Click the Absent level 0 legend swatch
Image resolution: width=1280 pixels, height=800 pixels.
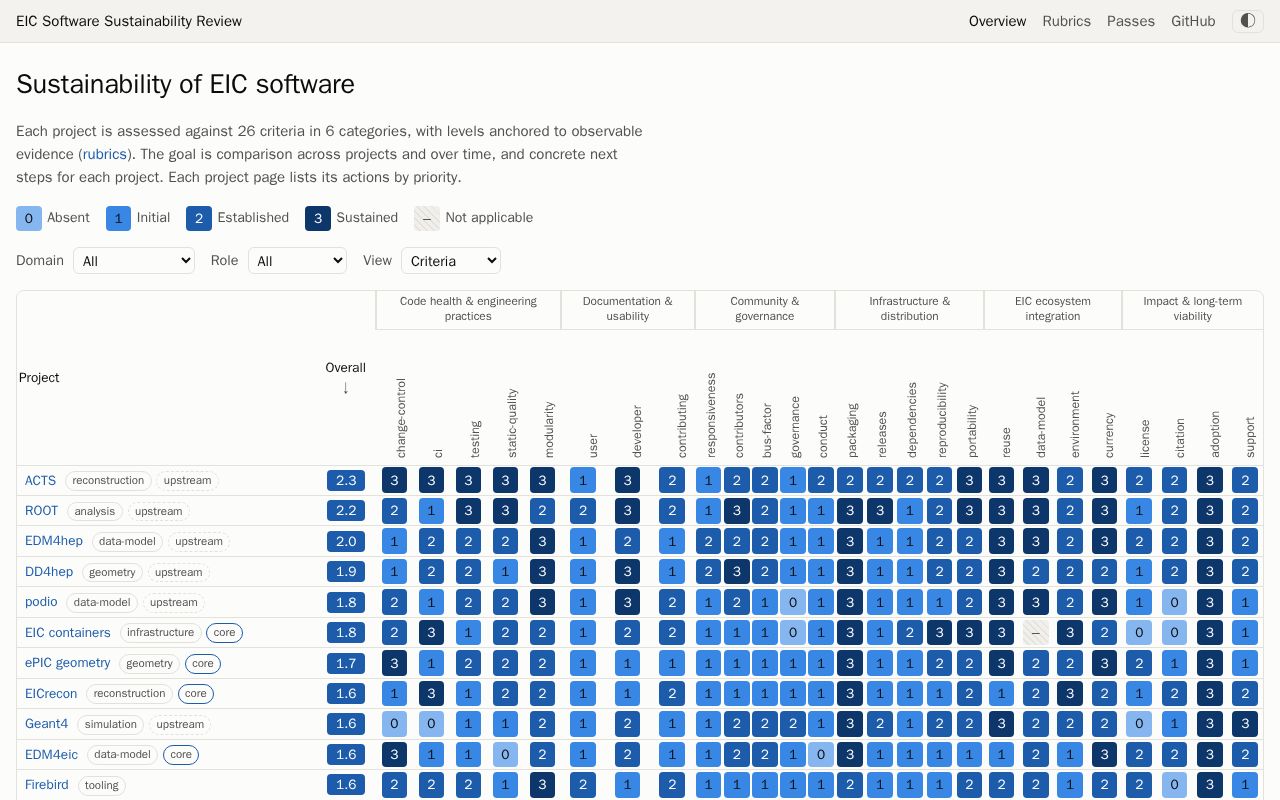[29, 218]
